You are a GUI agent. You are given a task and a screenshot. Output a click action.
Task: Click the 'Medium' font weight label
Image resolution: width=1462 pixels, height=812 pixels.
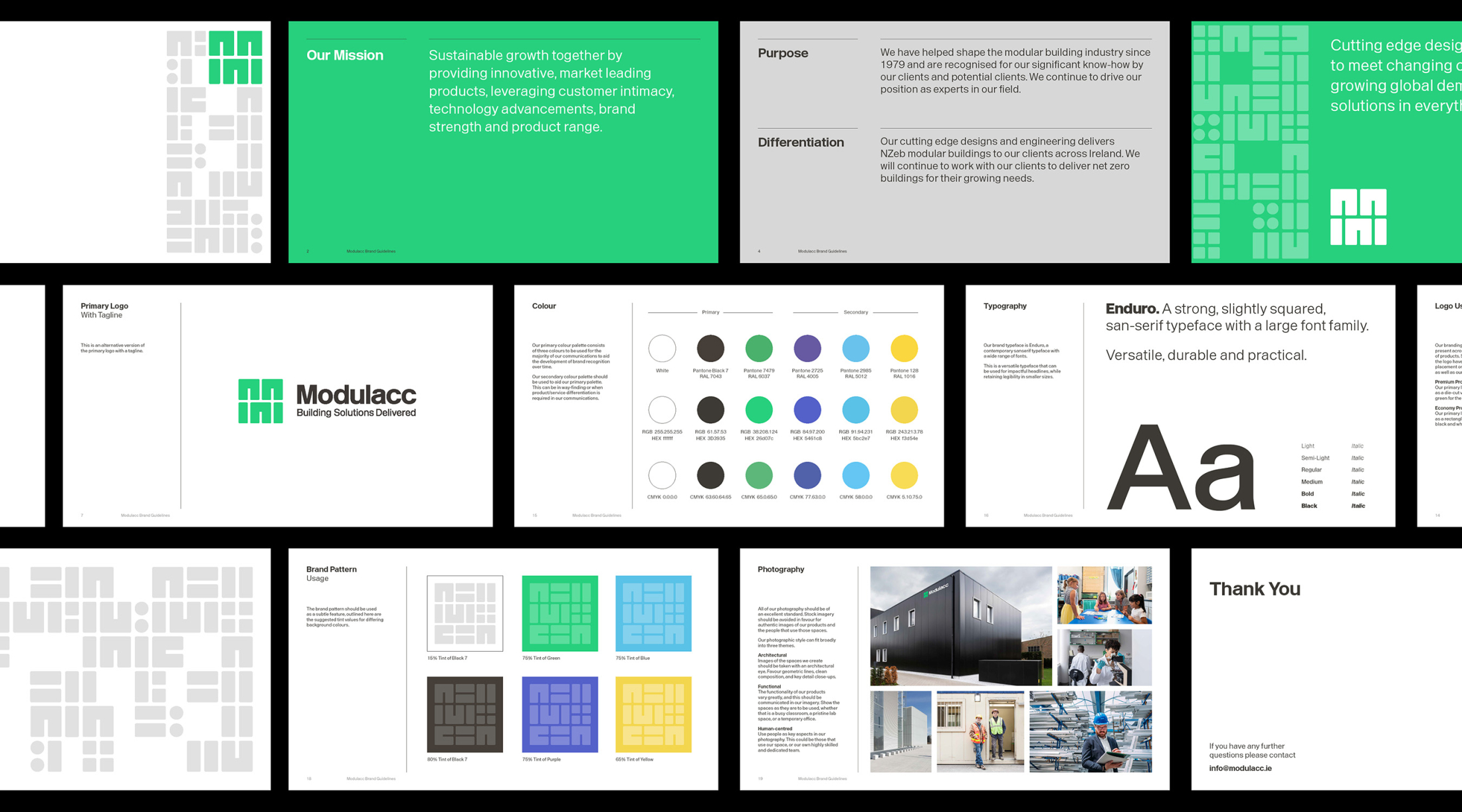pyautogui.click(x=1312, y=482)
